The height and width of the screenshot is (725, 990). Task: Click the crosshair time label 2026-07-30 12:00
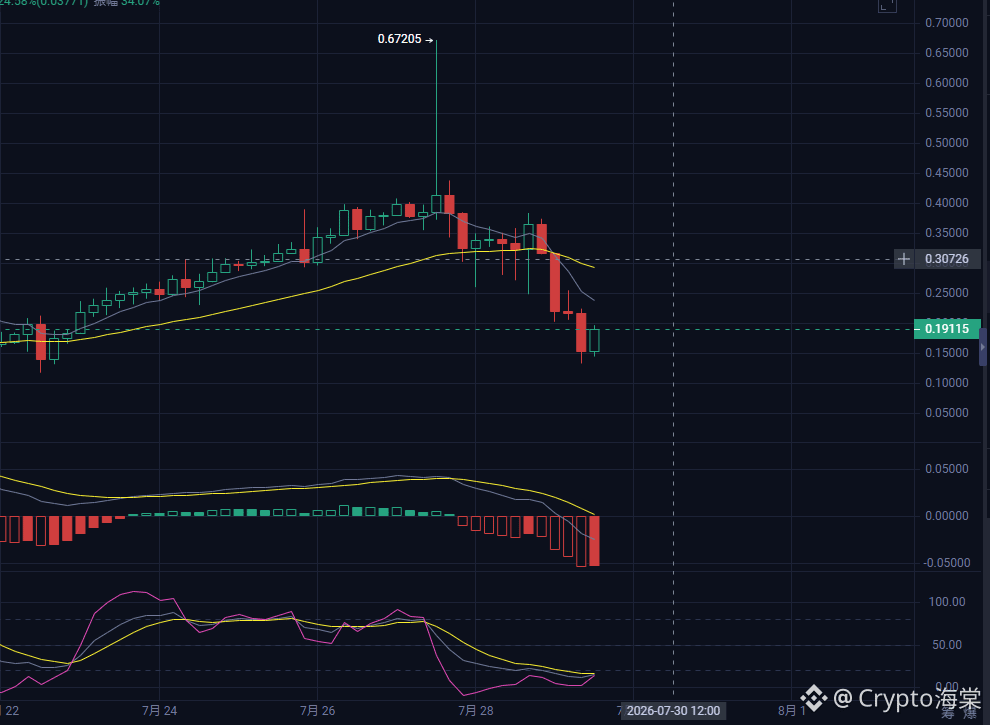(673, 710)
